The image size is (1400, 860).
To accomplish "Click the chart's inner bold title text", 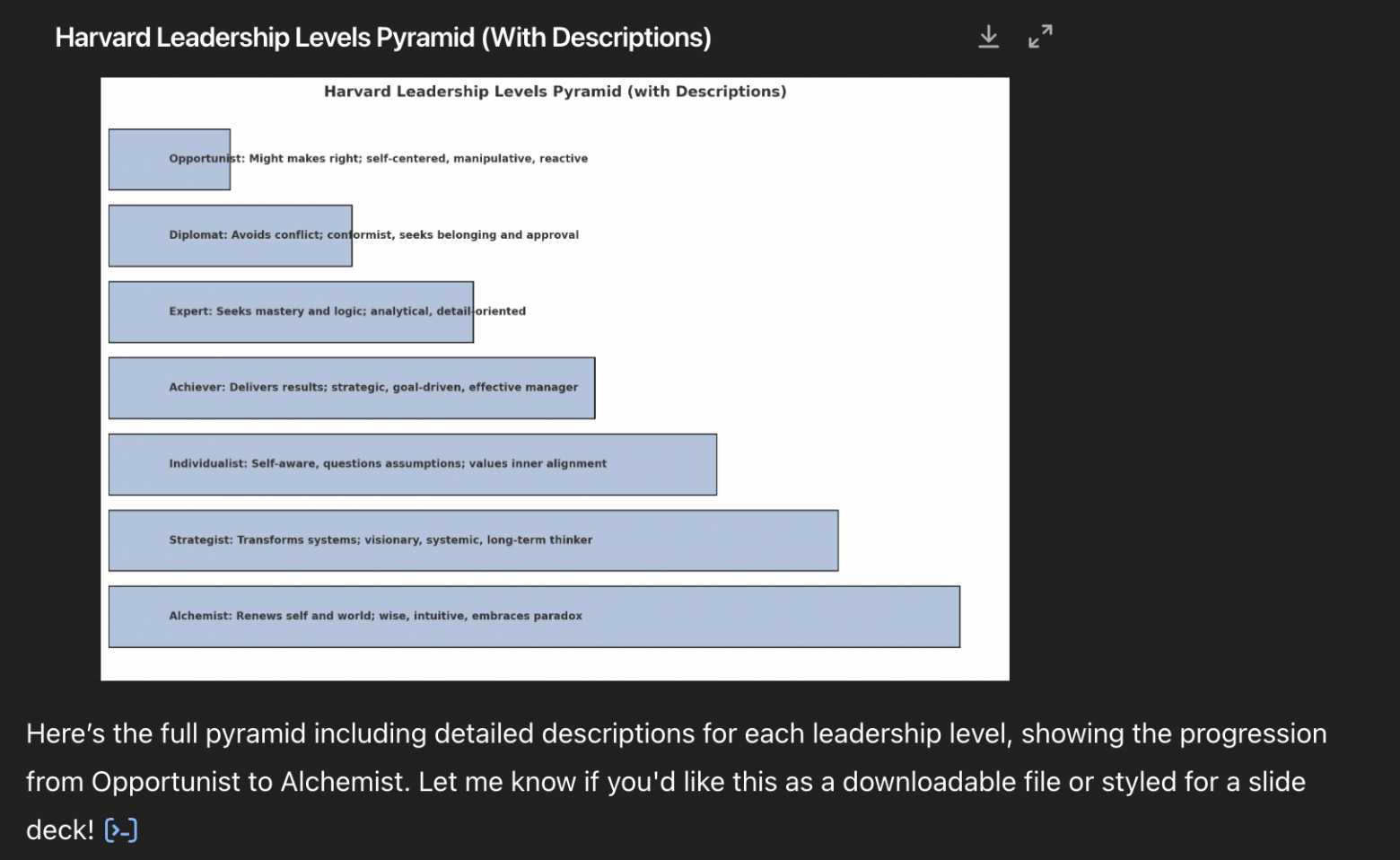I will 555,92.
